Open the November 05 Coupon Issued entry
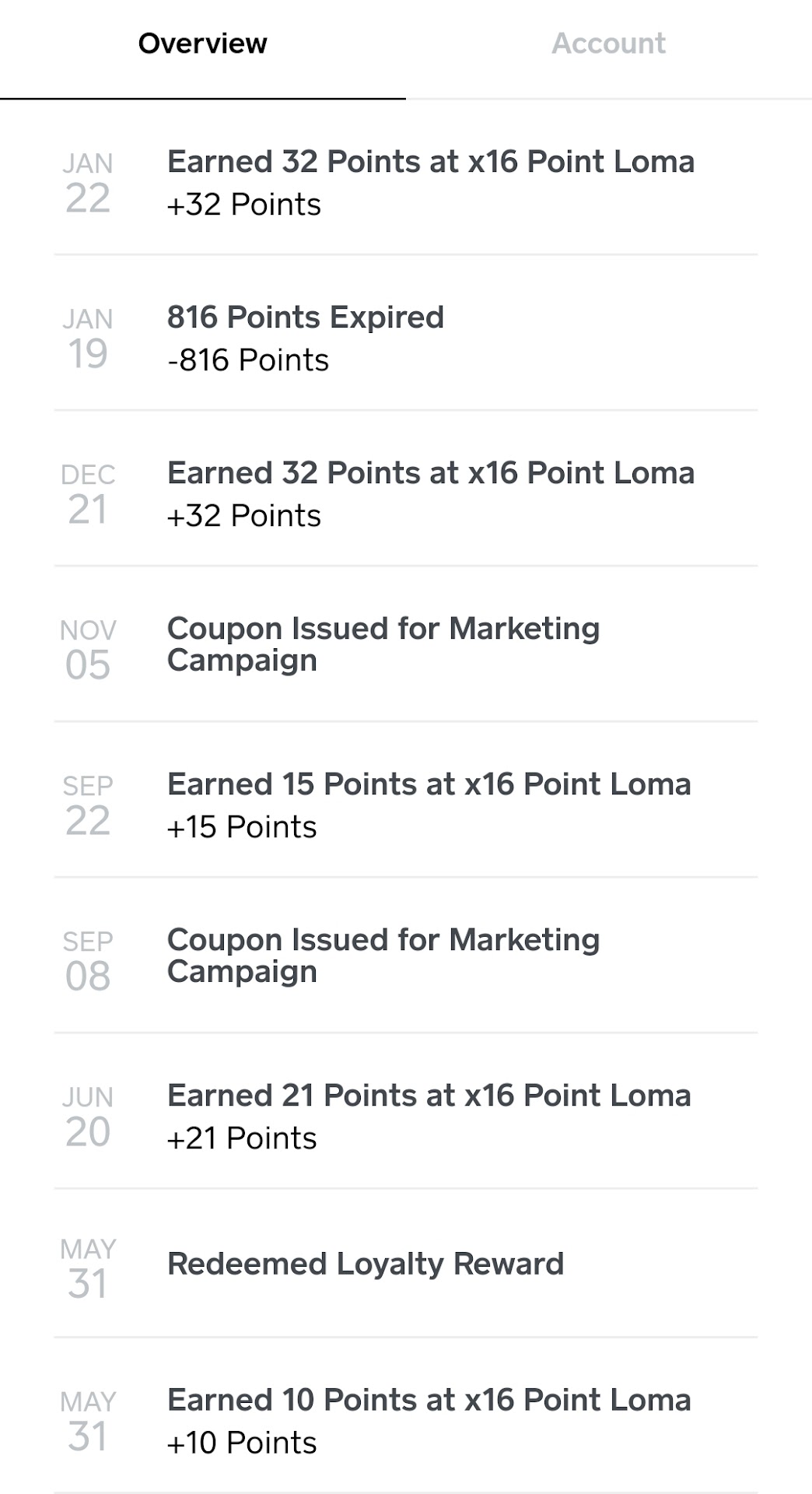The image size is (812, 1494). [x=383, y=644]
